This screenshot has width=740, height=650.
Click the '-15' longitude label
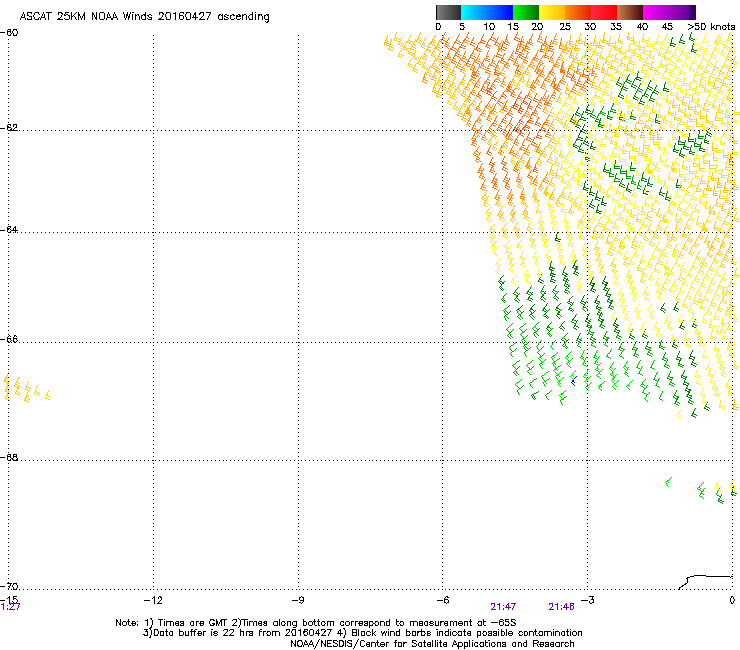pyautogui.click(x=9, y=599)
